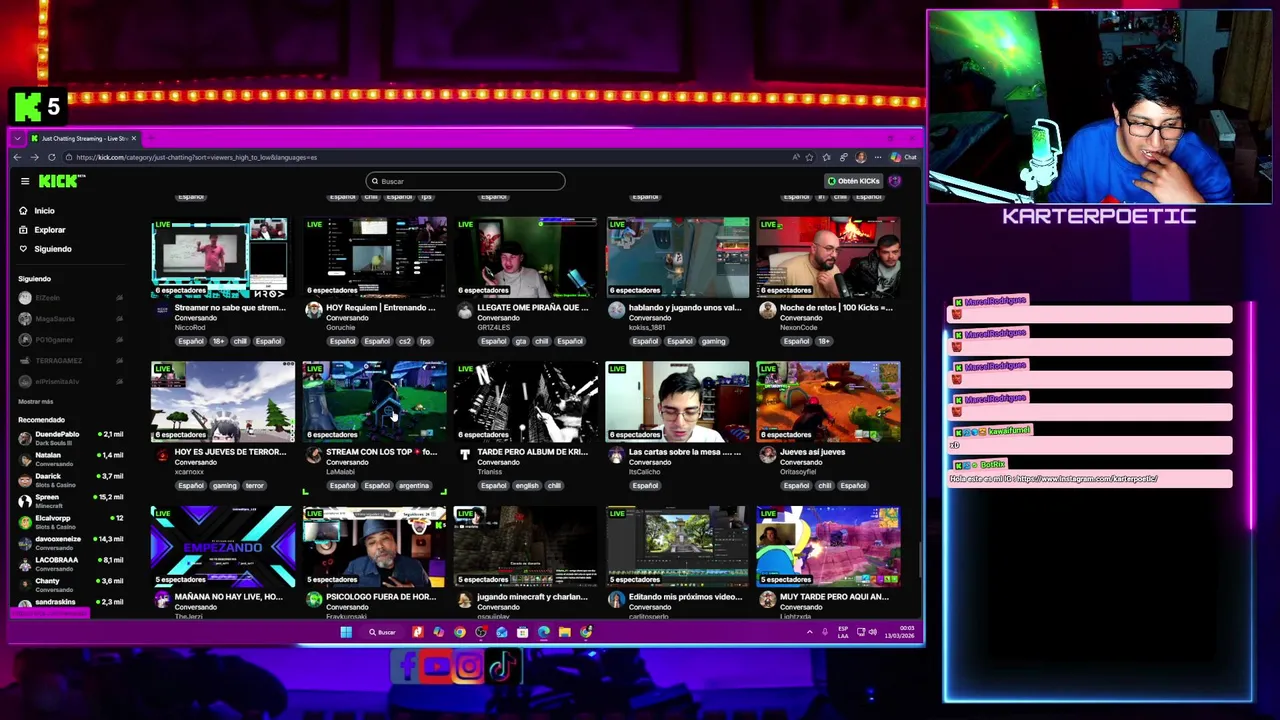Open 'MAÑANA NO HAY LIVE' stream thumbnail

coord(223,546)
